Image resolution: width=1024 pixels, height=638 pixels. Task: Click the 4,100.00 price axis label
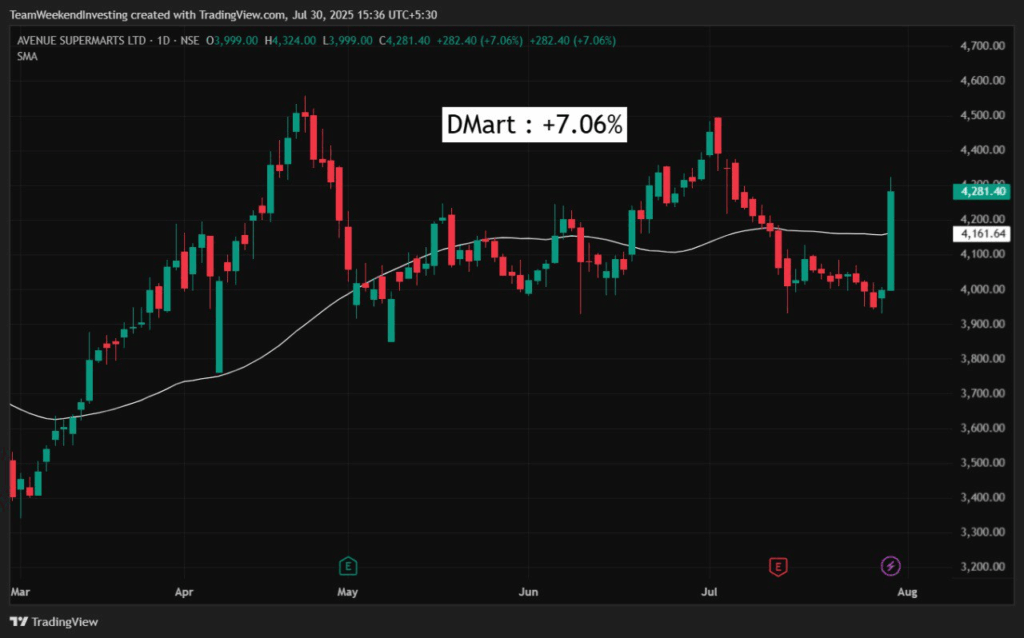point(982,254)
